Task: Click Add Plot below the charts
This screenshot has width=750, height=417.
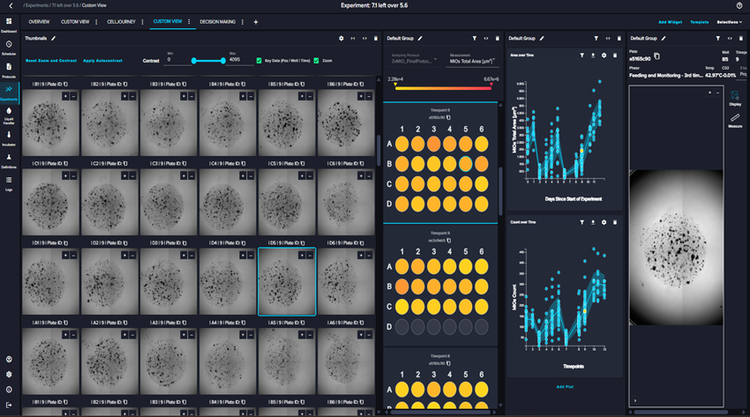Action: point(565,386)
